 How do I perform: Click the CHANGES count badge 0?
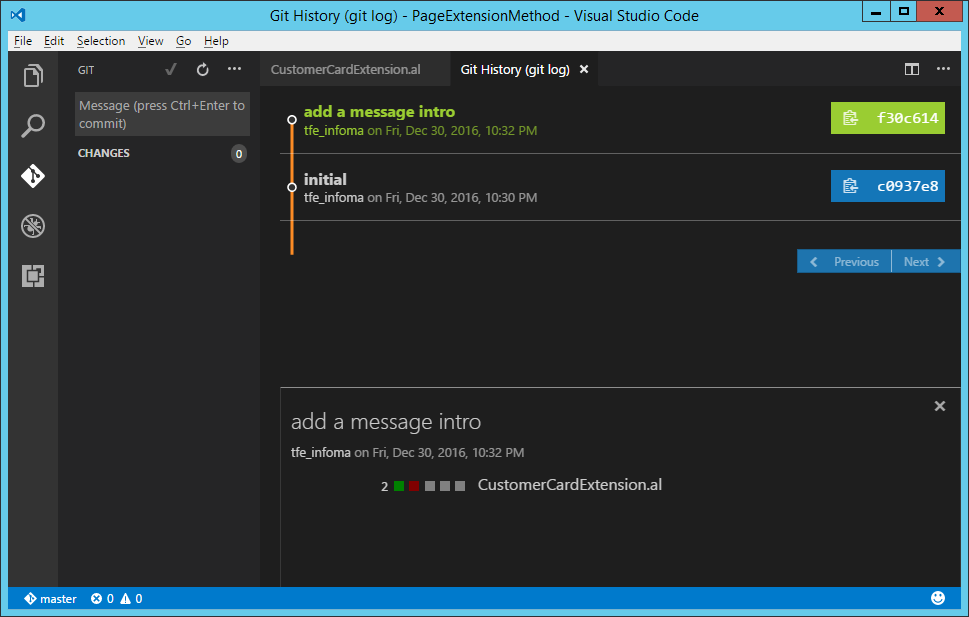(239, 154)
